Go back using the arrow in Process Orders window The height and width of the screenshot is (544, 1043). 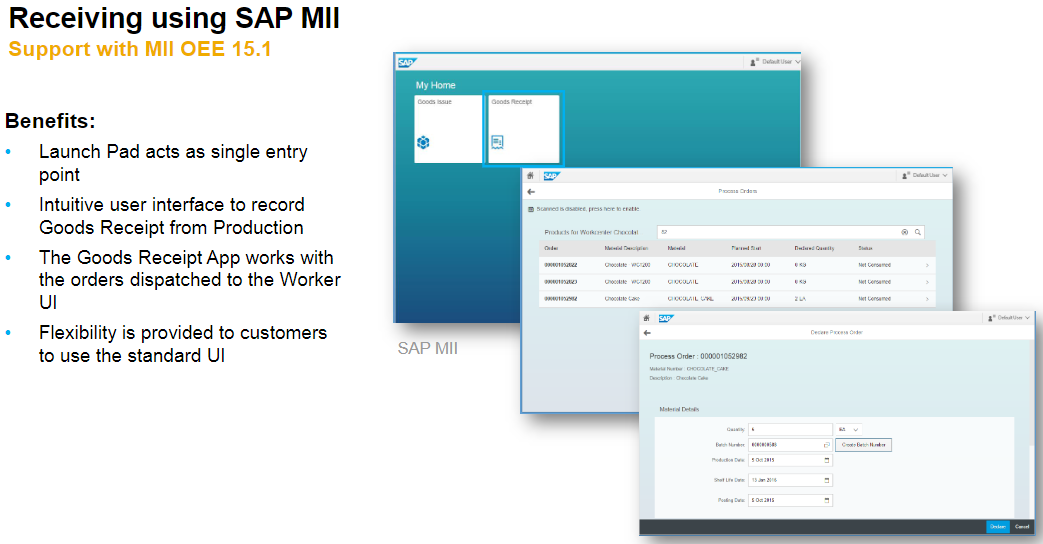pos(531,192)
